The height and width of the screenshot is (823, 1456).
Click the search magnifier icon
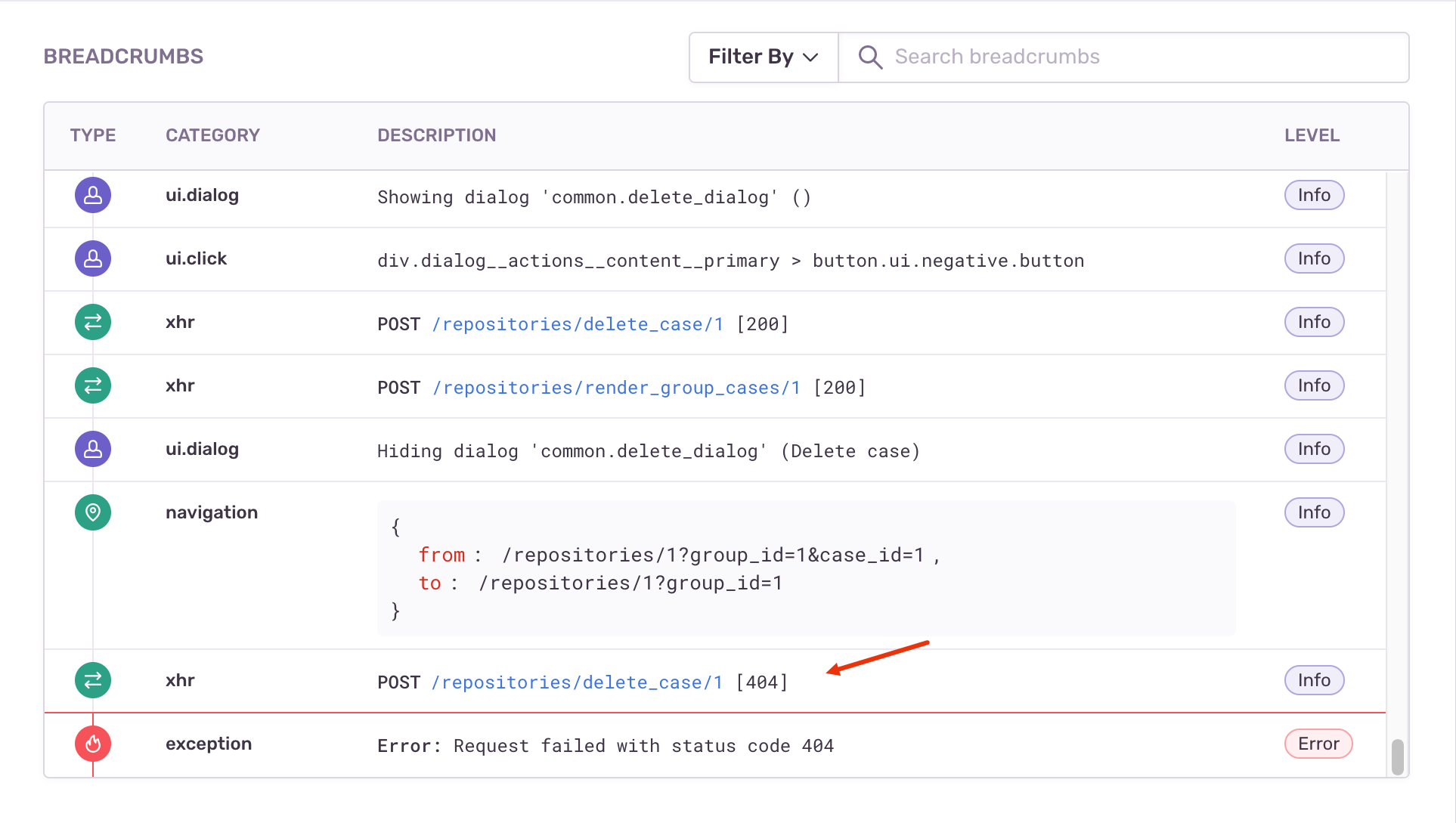click(870, 57)
